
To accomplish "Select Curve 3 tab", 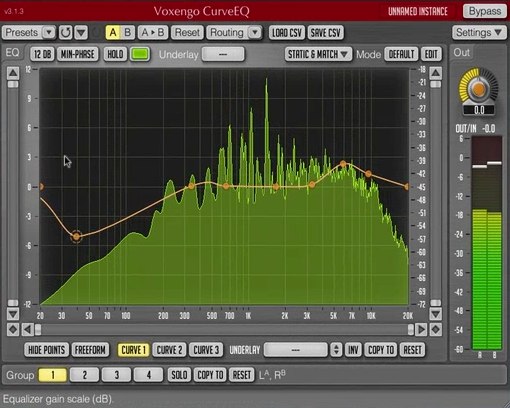I will pos(206,350).
